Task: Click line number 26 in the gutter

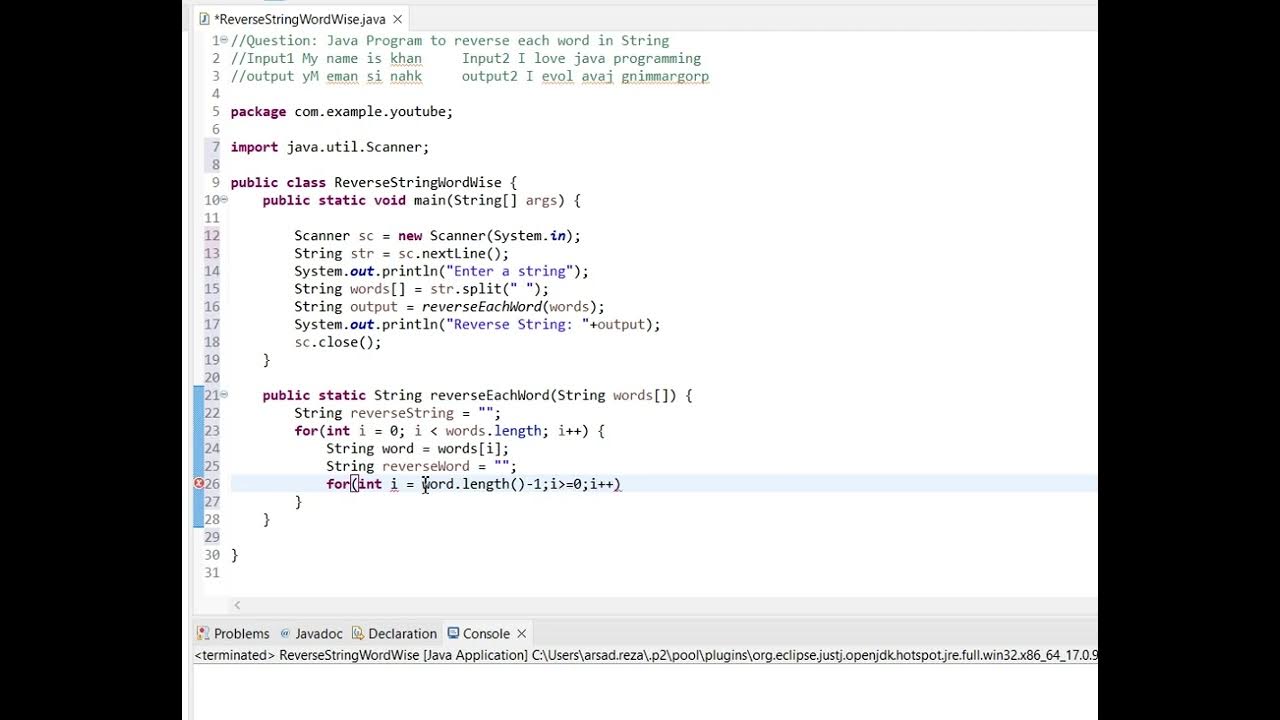Action: click(212, 484)
